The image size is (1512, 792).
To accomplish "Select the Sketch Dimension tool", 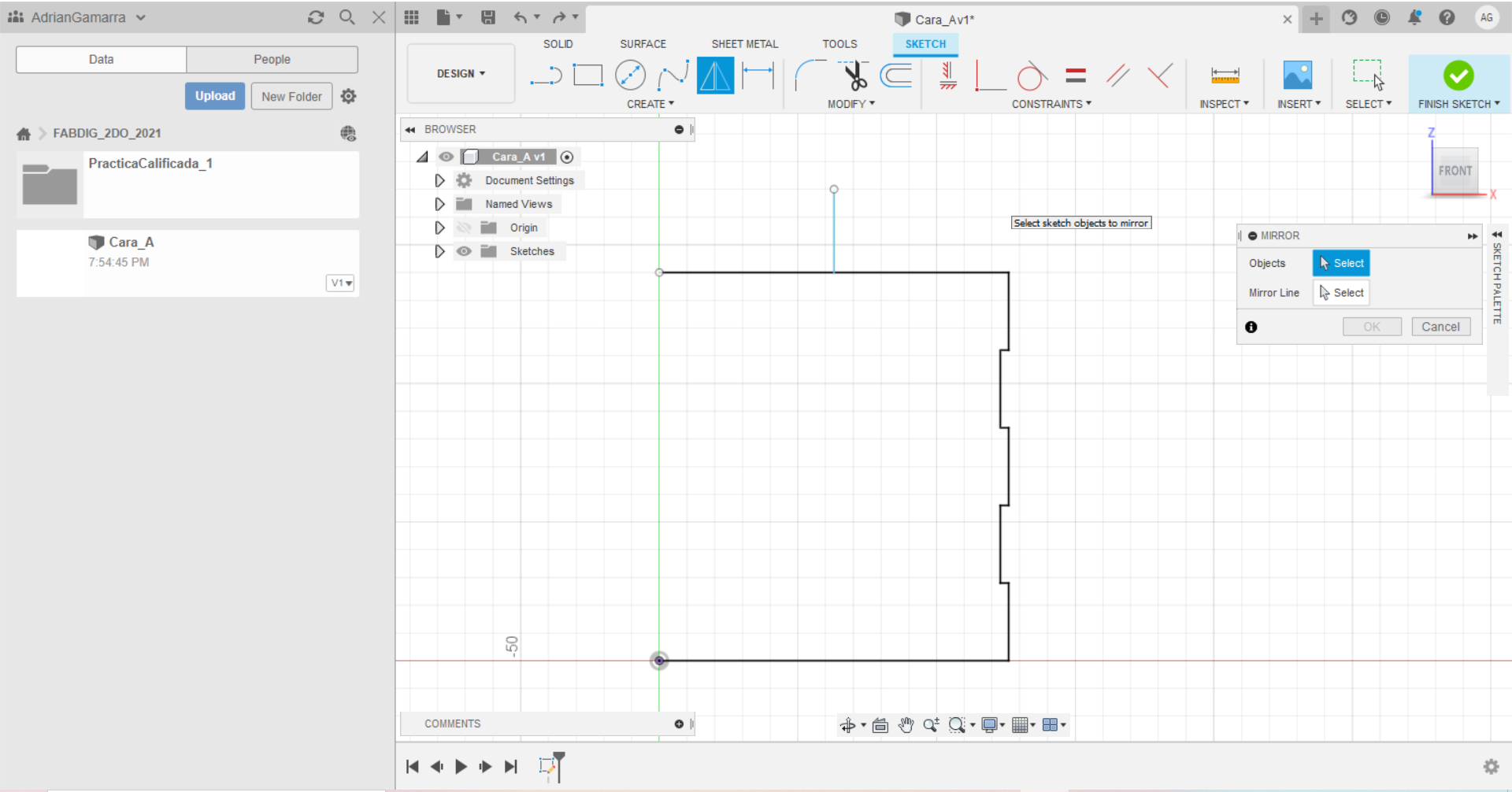I will point(758,76).
